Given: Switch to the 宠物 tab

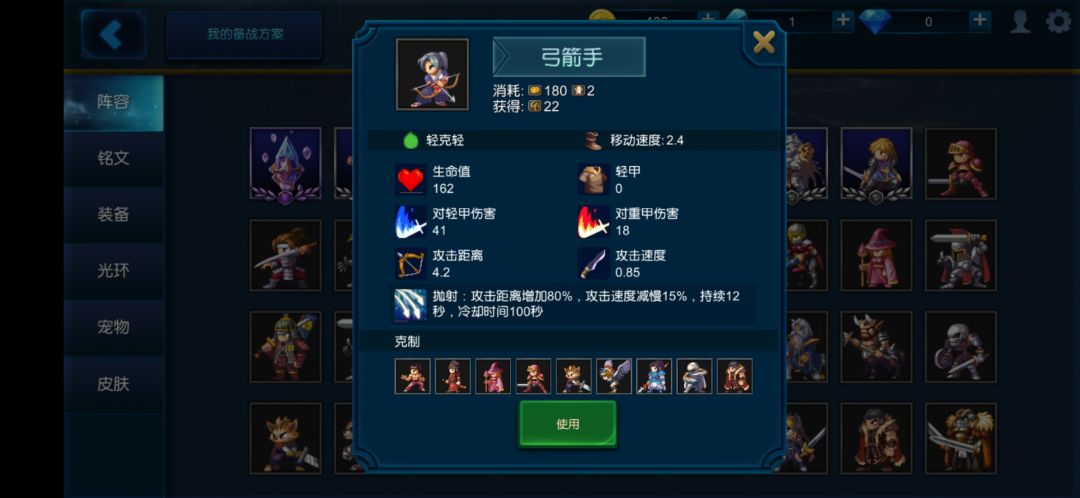Looking at the screenshot, I should click(114, 327).
